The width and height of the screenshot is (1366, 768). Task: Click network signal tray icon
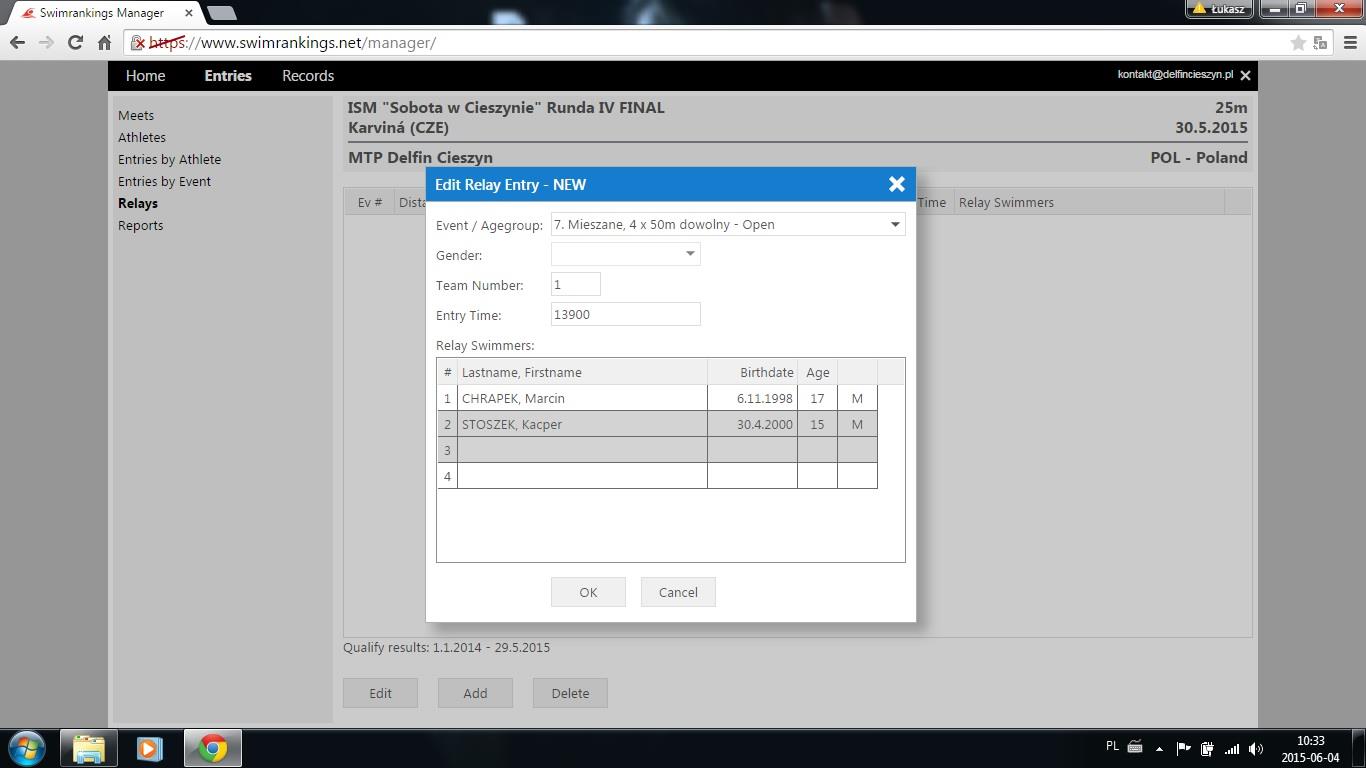point(1232,748)
